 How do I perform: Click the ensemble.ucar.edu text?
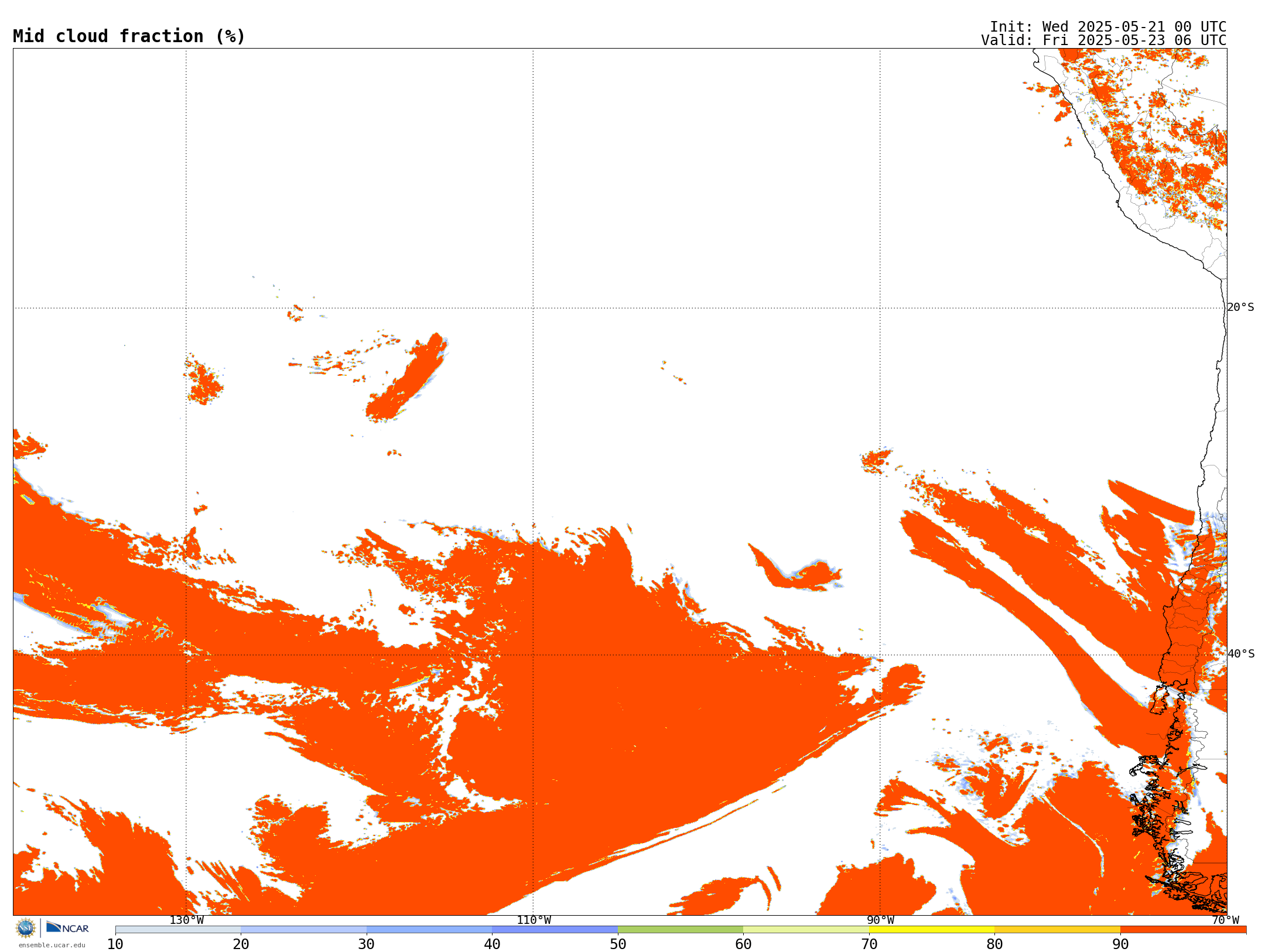(52, 945)
